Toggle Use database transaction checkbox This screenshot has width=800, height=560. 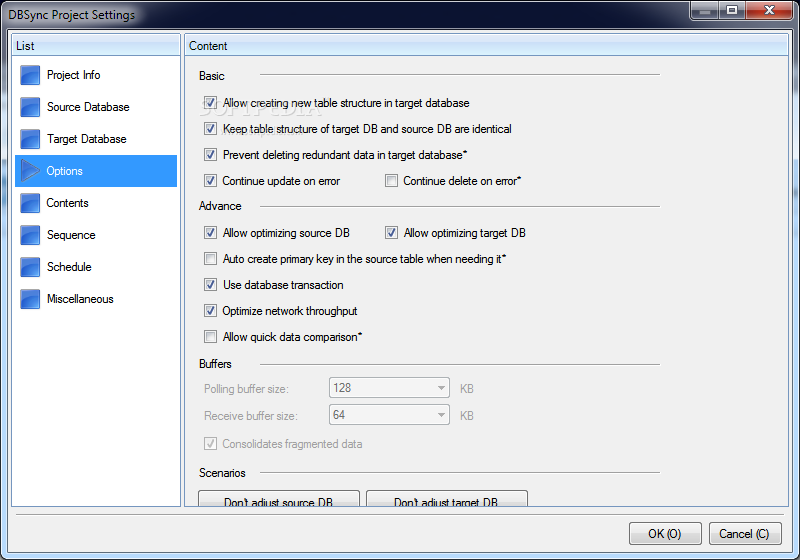pos(210,285)
